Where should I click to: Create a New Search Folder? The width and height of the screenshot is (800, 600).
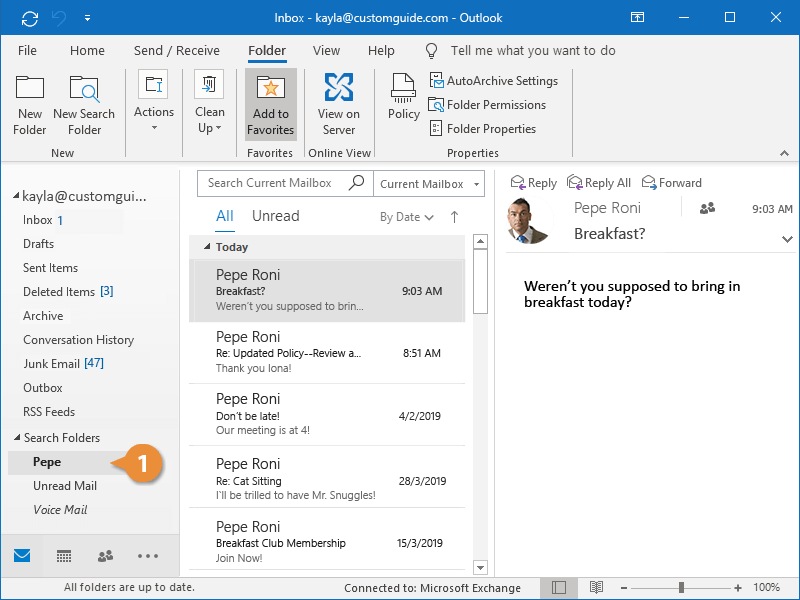point(84,106)
